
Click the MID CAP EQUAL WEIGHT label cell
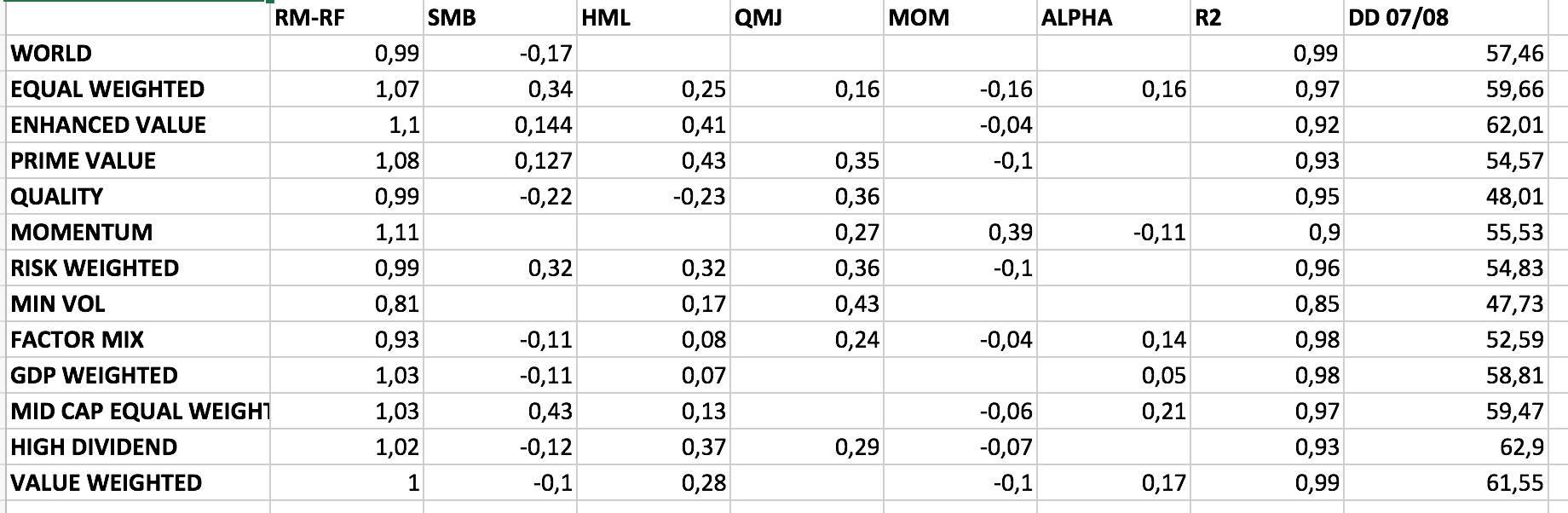[x=136, y=412]
